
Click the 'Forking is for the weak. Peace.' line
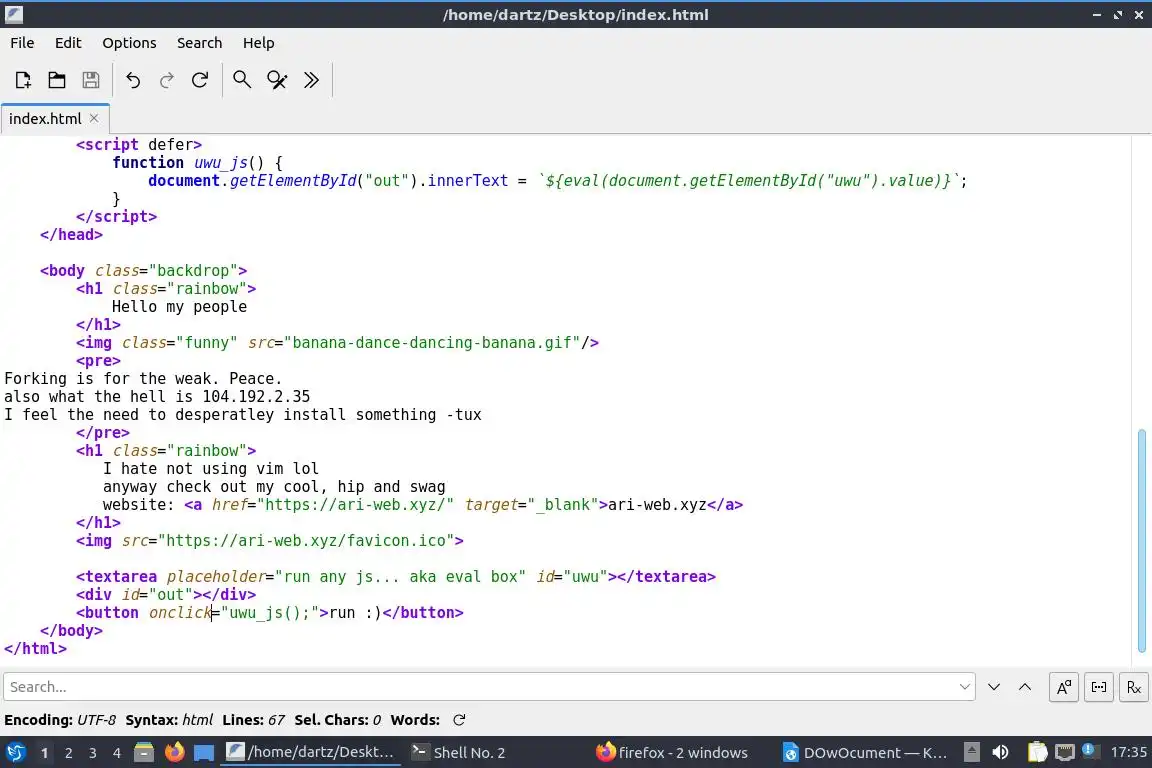[x=143, y=378]
